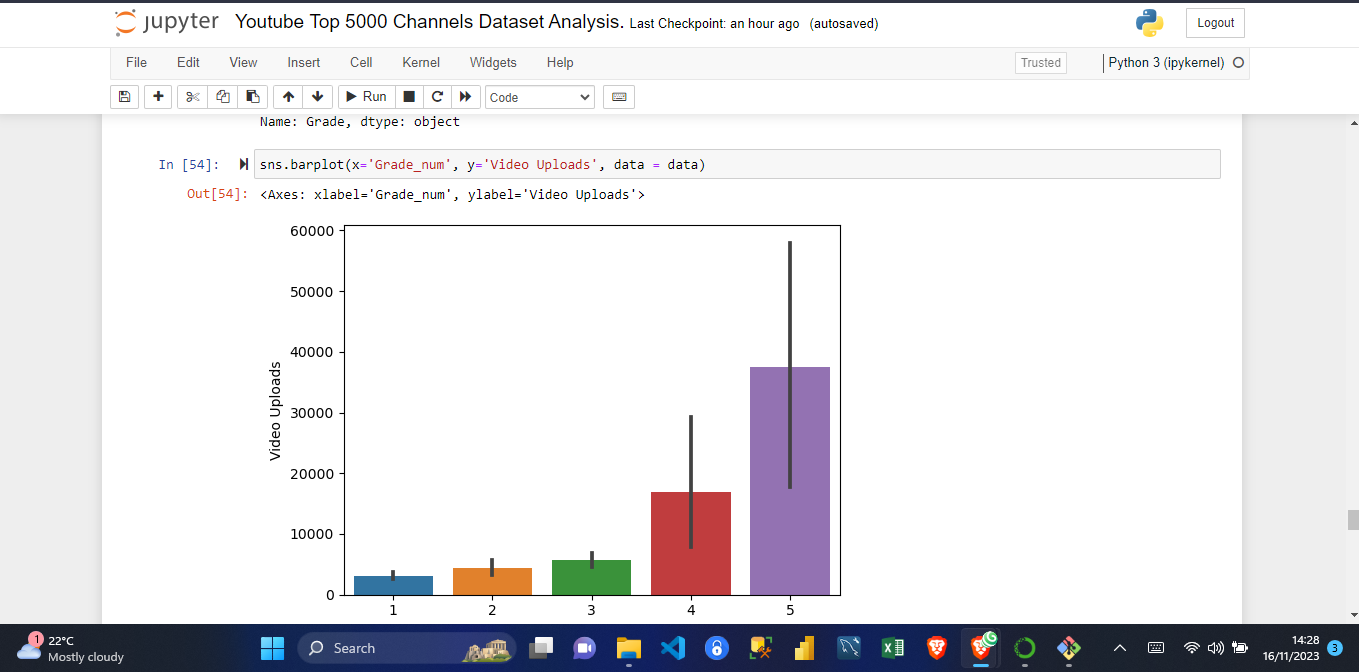Move the selected cell down
The image size is (1359, 672).
pyautogui.click(x=317, y=97)
